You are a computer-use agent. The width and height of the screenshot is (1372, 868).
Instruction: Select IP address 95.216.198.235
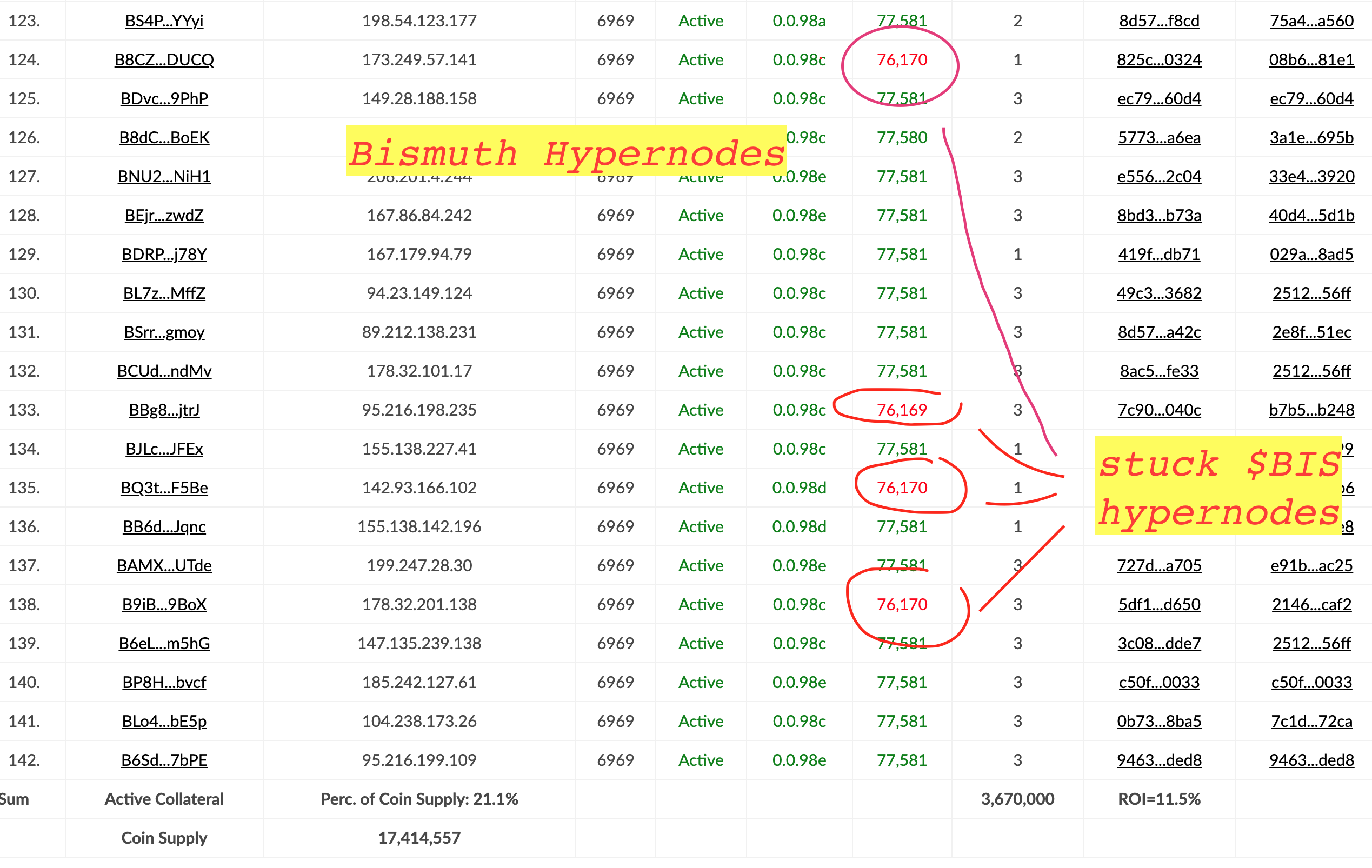pos(419,410)
